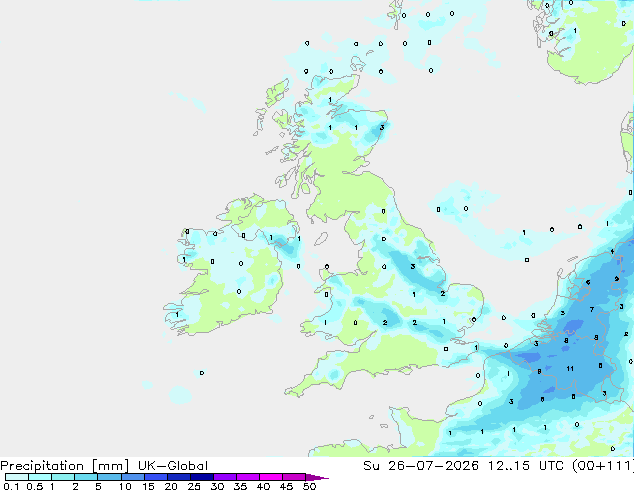Click the legend label "45"
The width and height of the screenshot is (634, 490).
(286, 486)
